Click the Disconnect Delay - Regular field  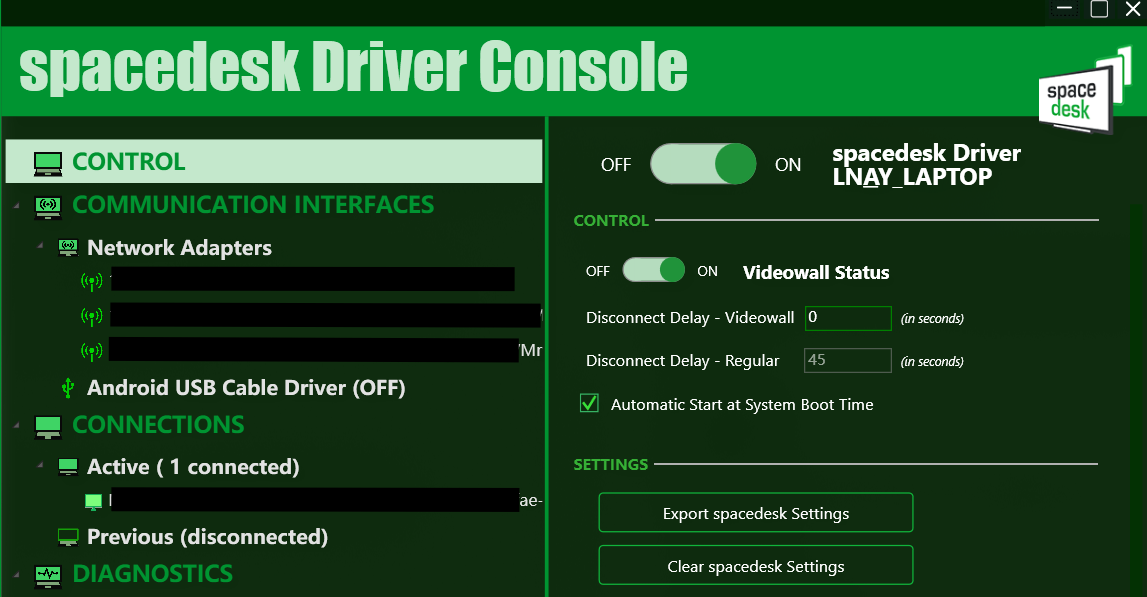pos(848,360)
